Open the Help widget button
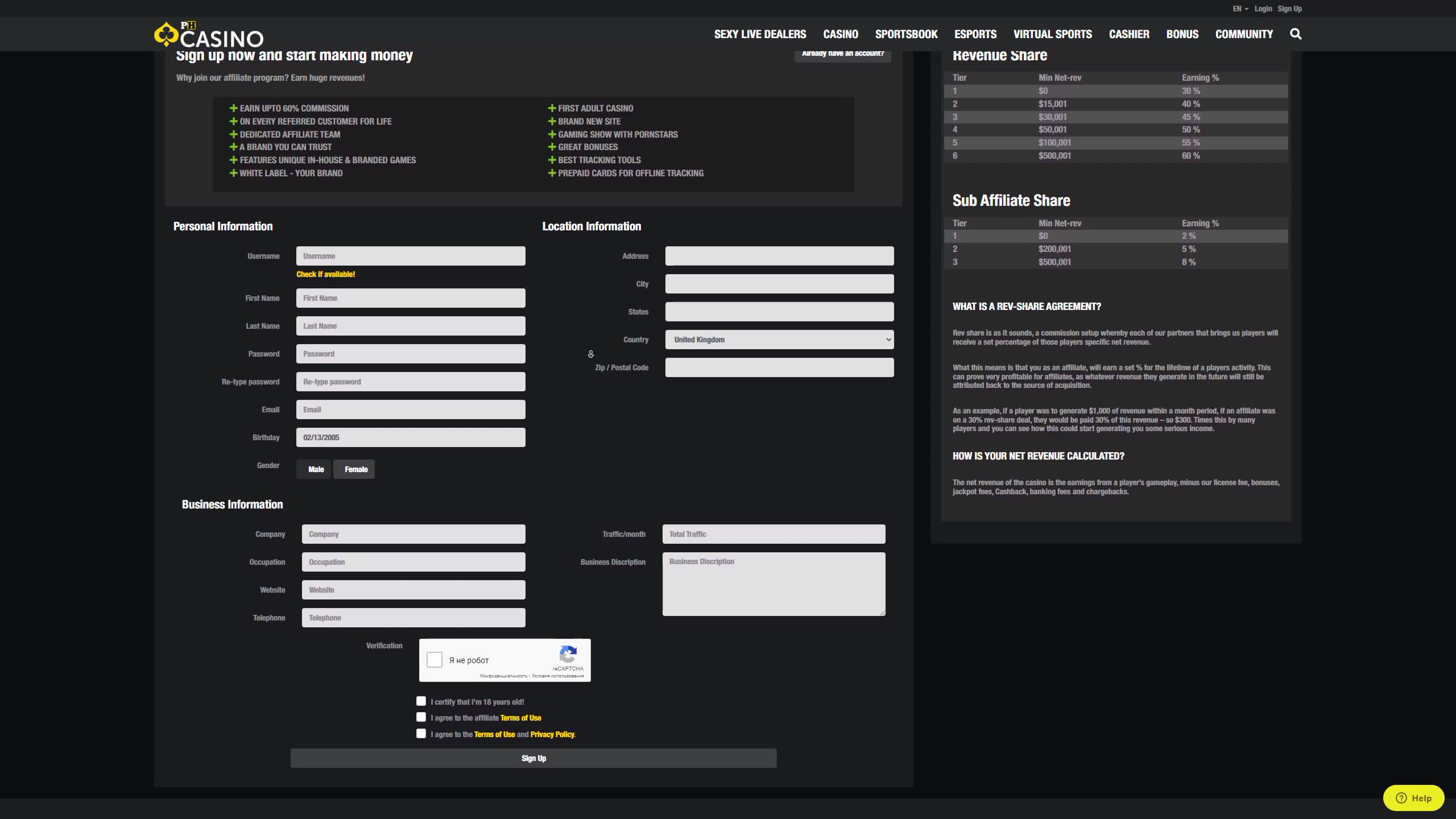The image size is (1456, 819). [1413, 798]
